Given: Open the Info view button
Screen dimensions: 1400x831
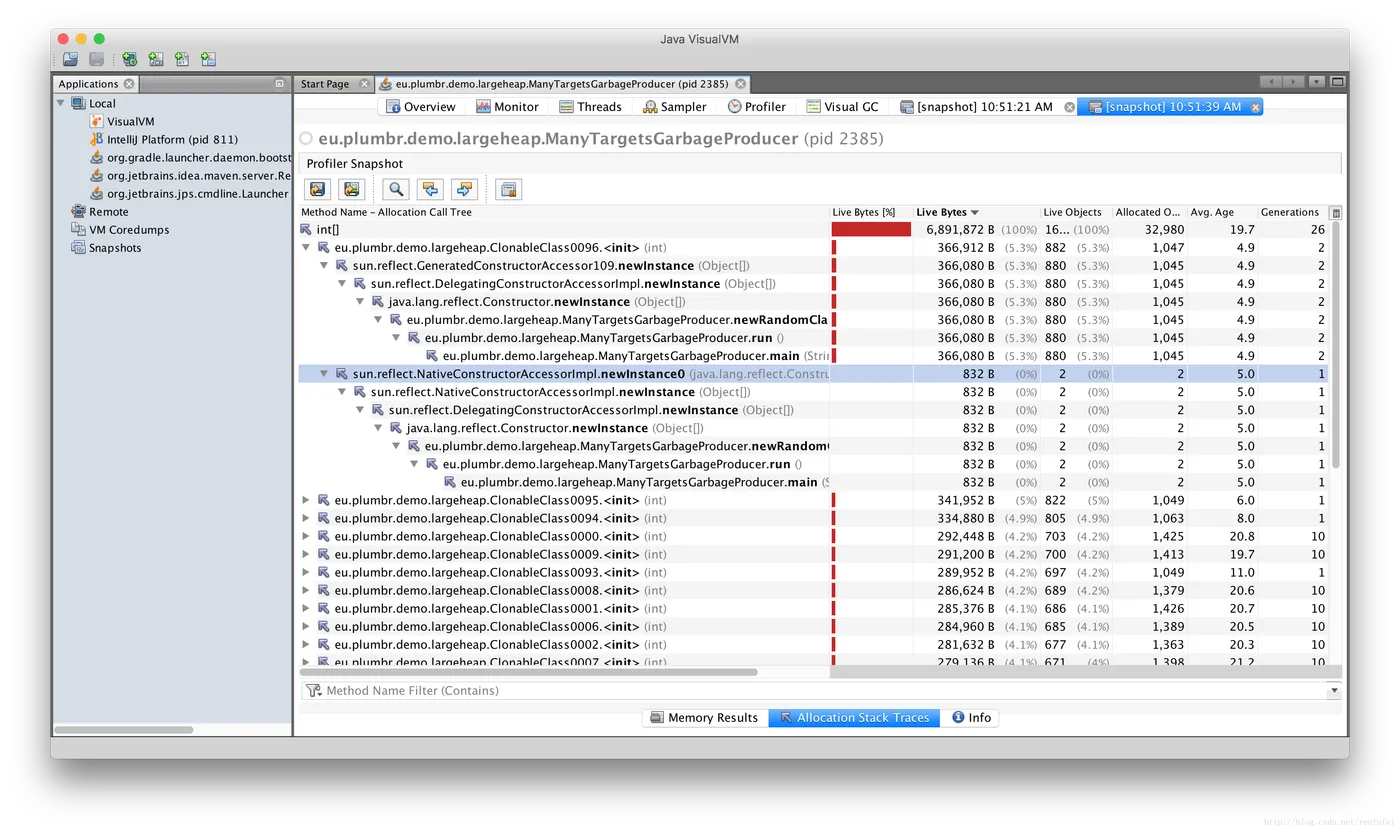Looking at the screenshot, I should click(971, 717).
